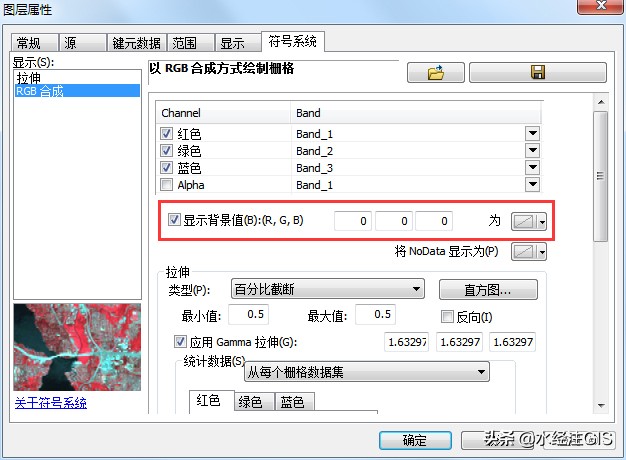Click the Channel column header
Image resolution: width=626 pixels, height=460 pixels.
click(223, 113)
